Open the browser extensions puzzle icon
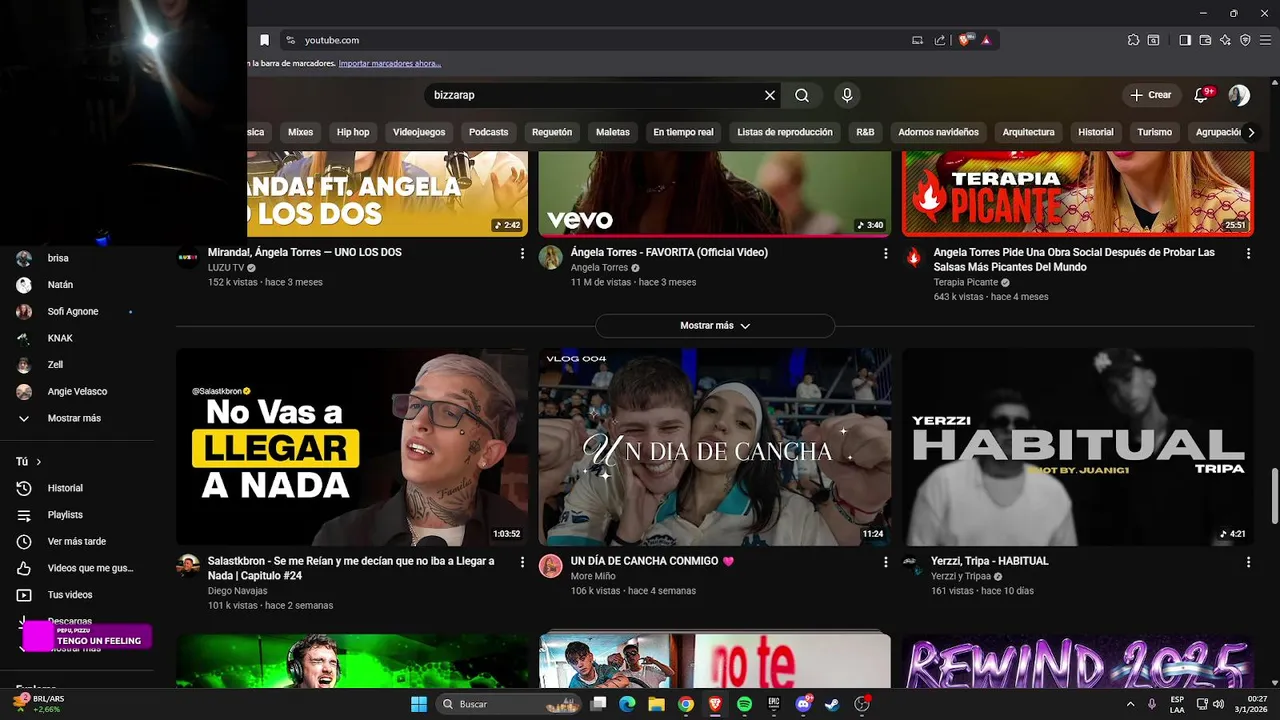The image size is (1280, 720). click(x=1133, y=40)
